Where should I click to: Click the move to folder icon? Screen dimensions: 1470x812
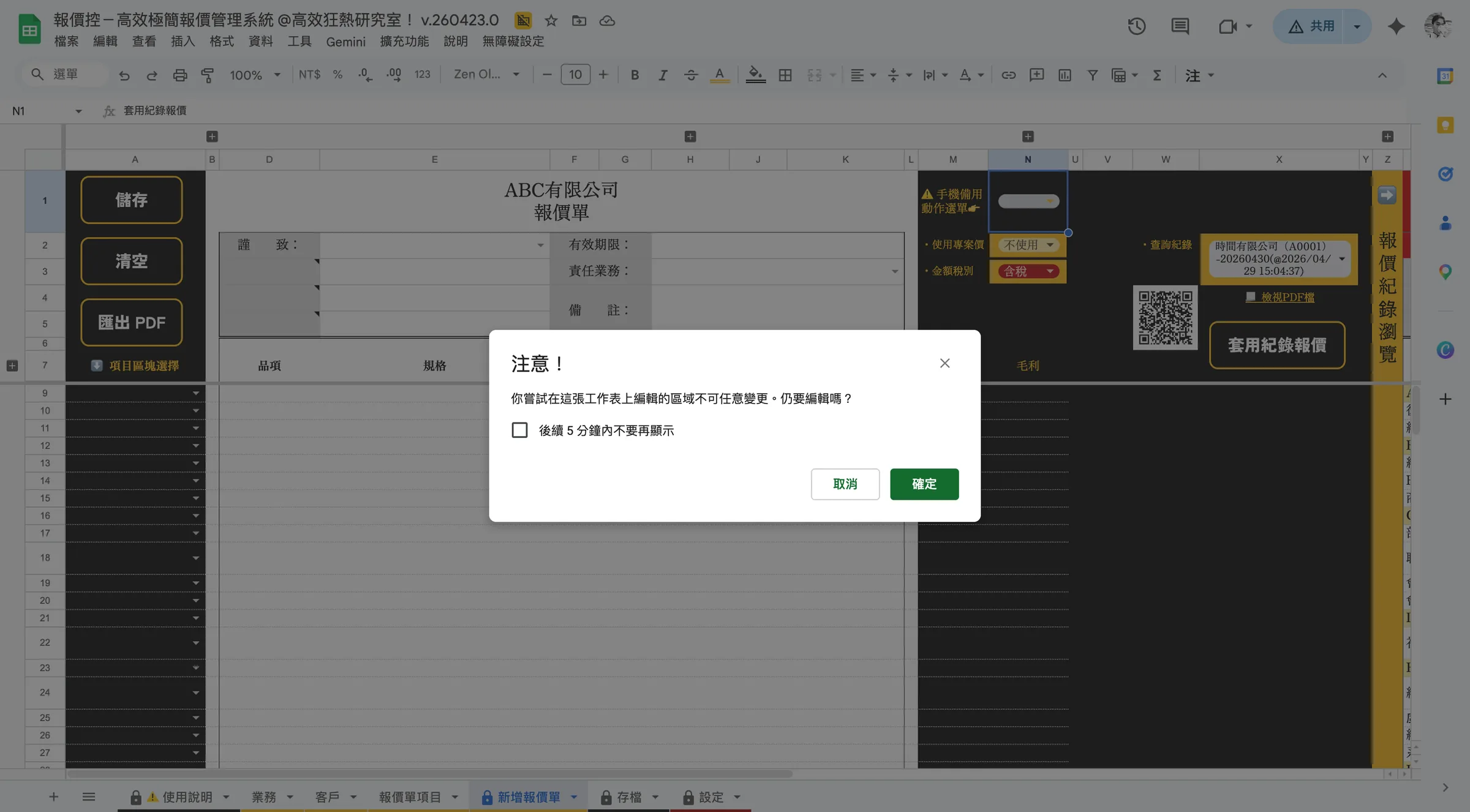579,20
